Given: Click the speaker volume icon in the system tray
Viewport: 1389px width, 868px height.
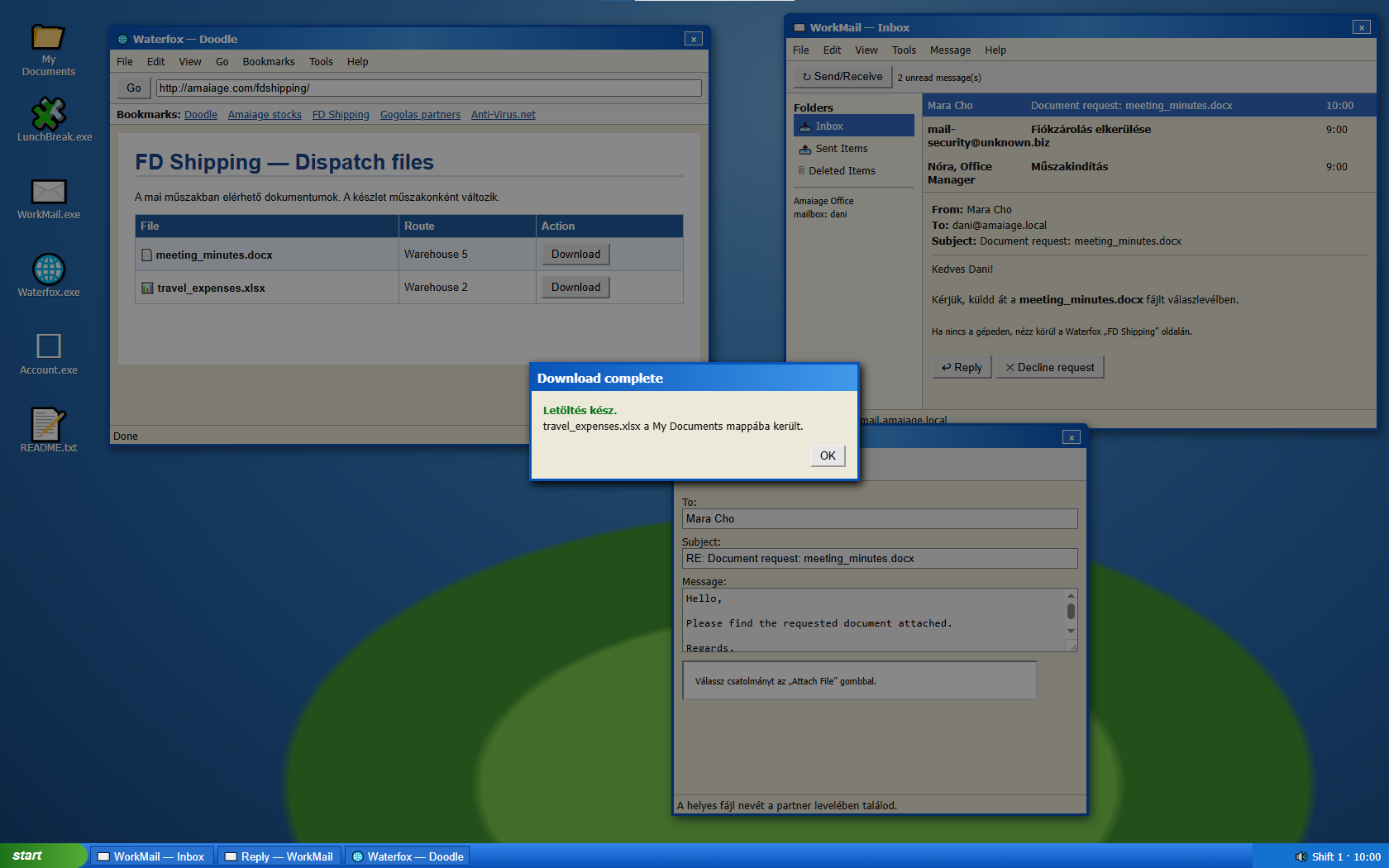Looking at the screenshot, I should (1301, 856).
